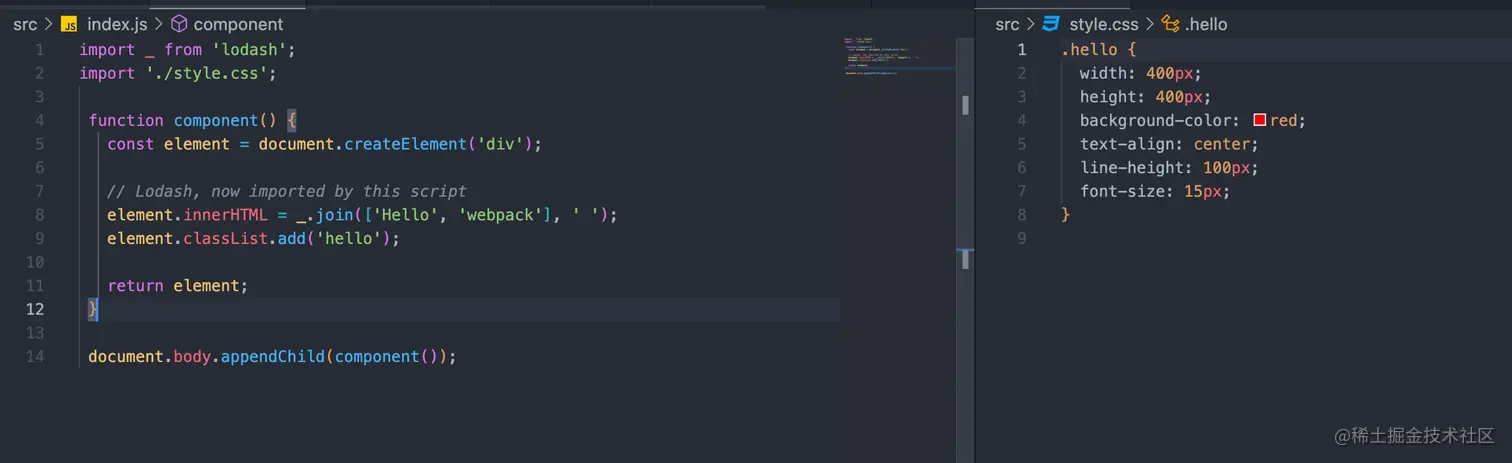Click the background-color property
The height and width of the screenshot is (463, 1512).
1156,120
